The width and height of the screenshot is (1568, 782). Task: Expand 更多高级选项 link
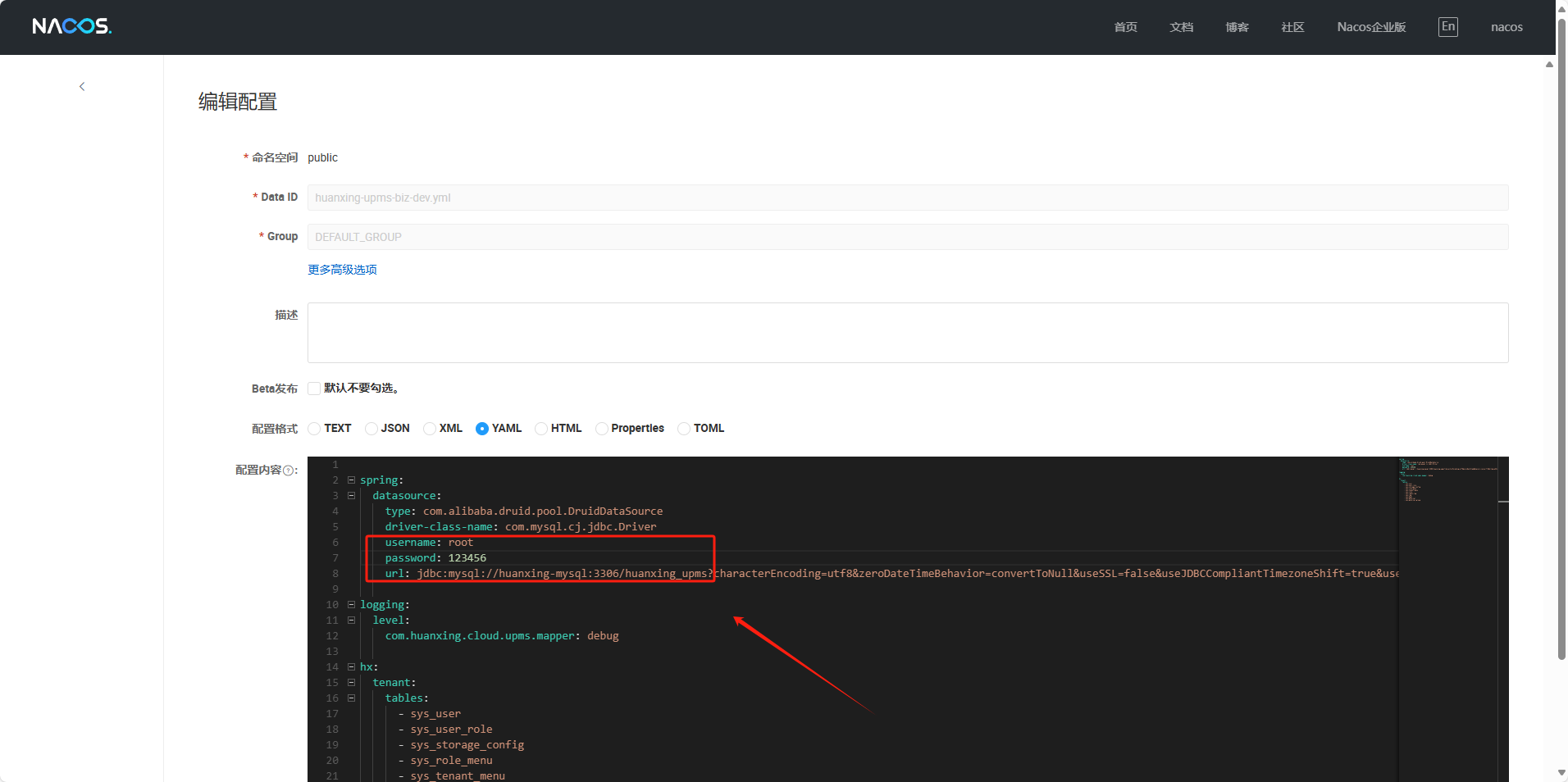pyautogui.click(x=342, y=270)
